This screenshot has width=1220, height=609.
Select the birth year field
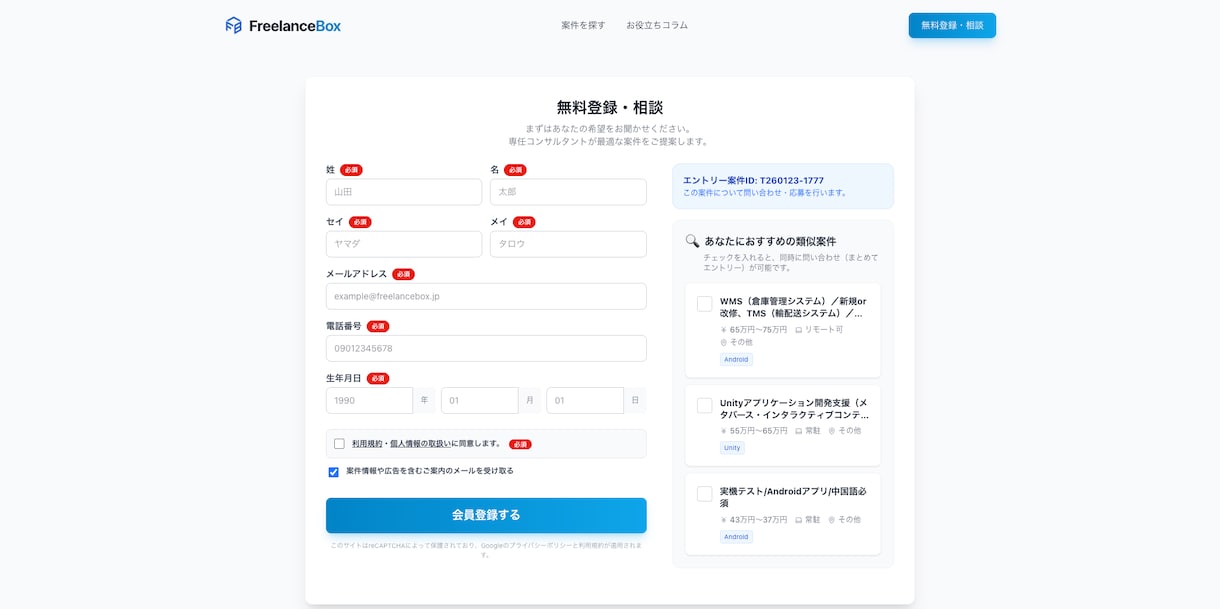(x=369, y=400)
